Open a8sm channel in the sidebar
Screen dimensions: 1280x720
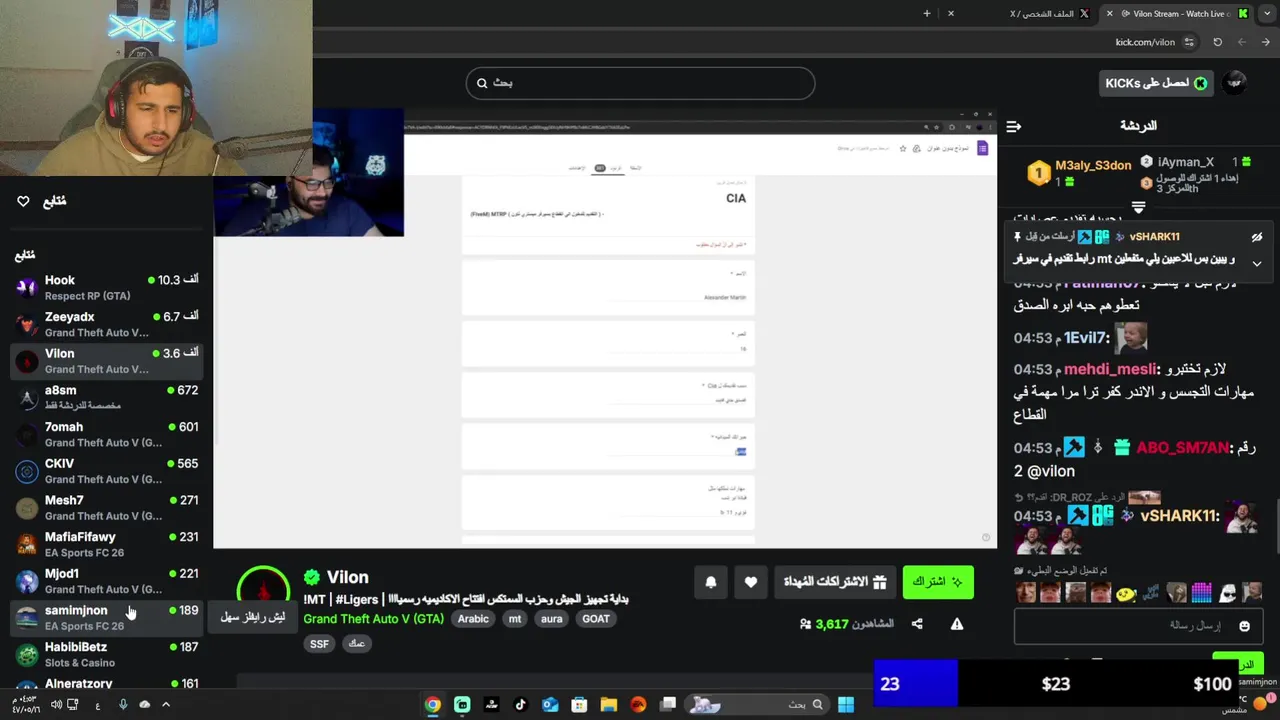[106, 398]
